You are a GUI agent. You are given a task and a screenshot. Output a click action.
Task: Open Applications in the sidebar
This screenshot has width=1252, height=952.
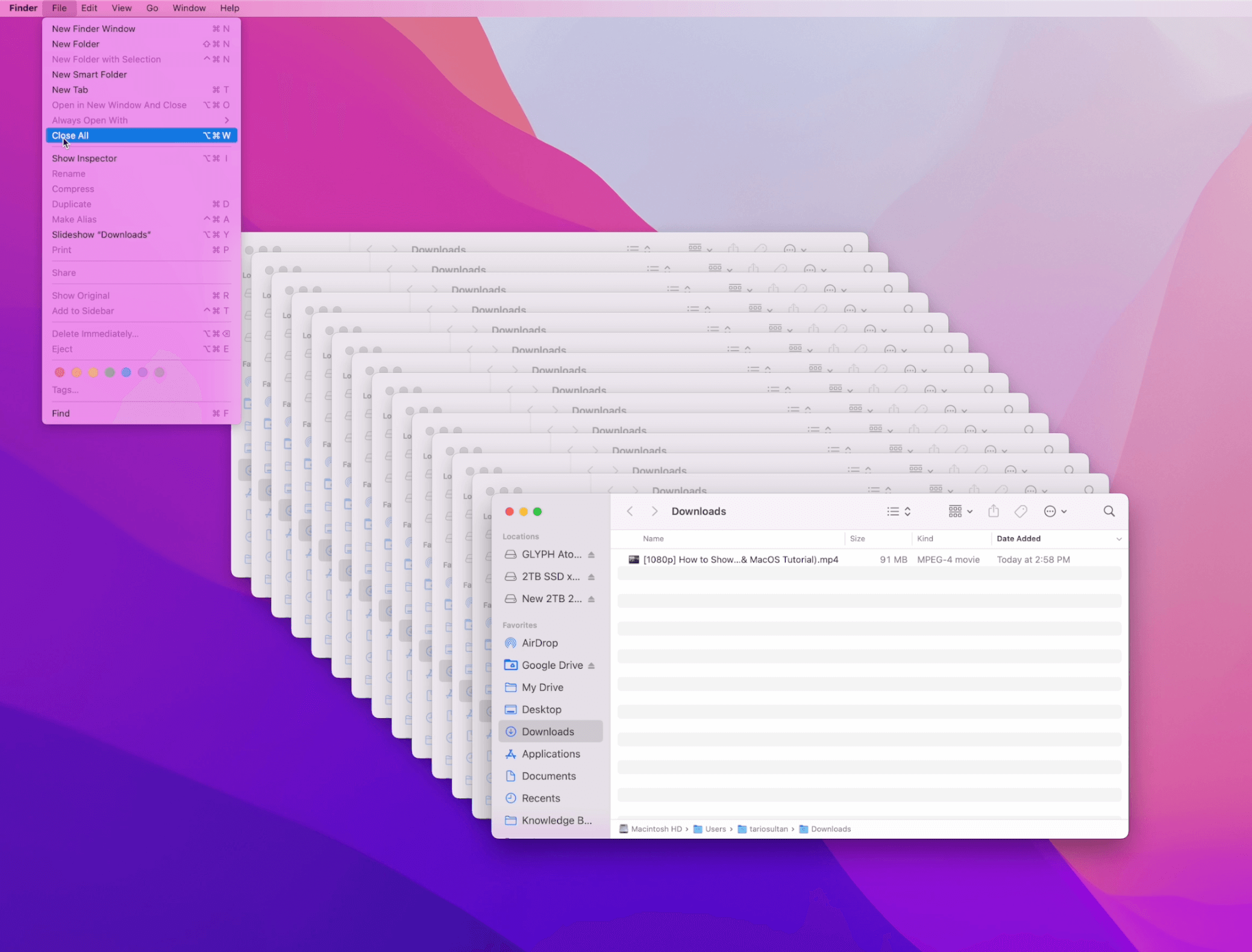pos(550,754)
